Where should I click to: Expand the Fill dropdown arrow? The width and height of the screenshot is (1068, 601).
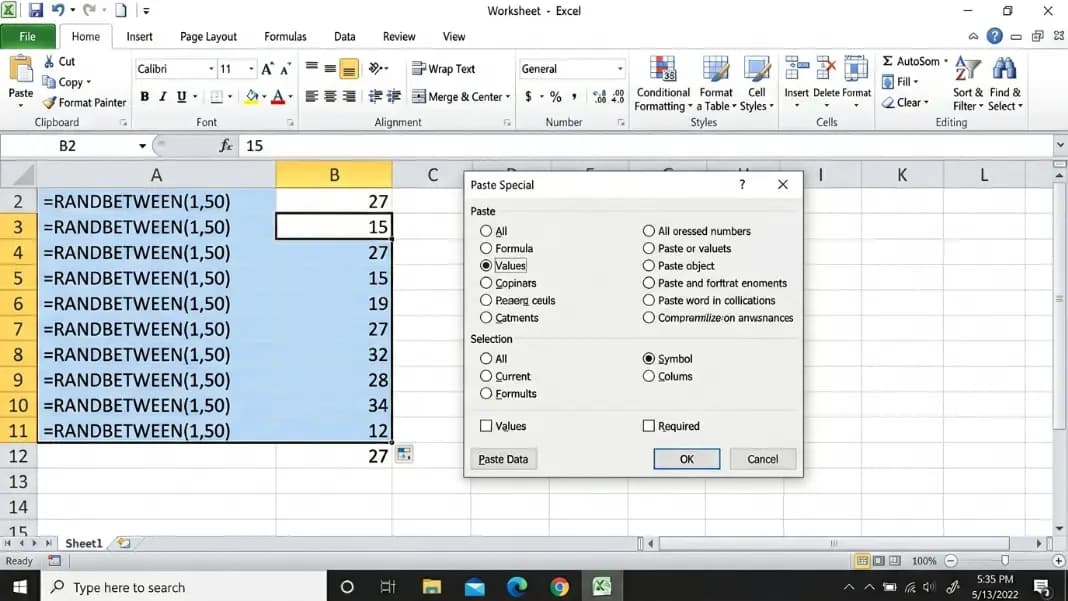tap(916, 82)
